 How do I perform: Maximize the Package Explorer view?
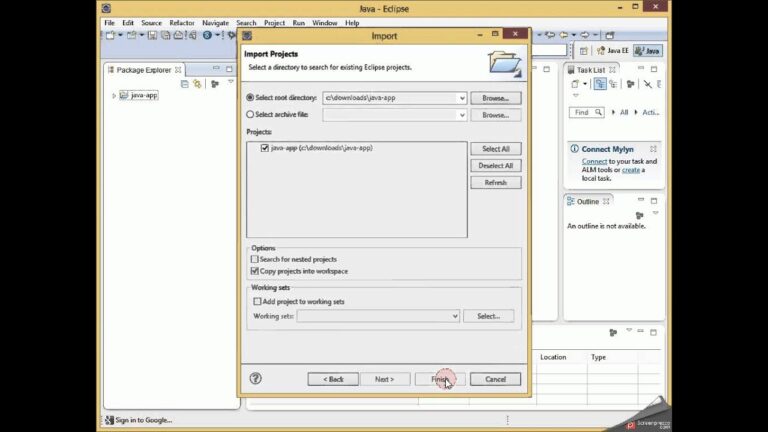tap(229, 69)
